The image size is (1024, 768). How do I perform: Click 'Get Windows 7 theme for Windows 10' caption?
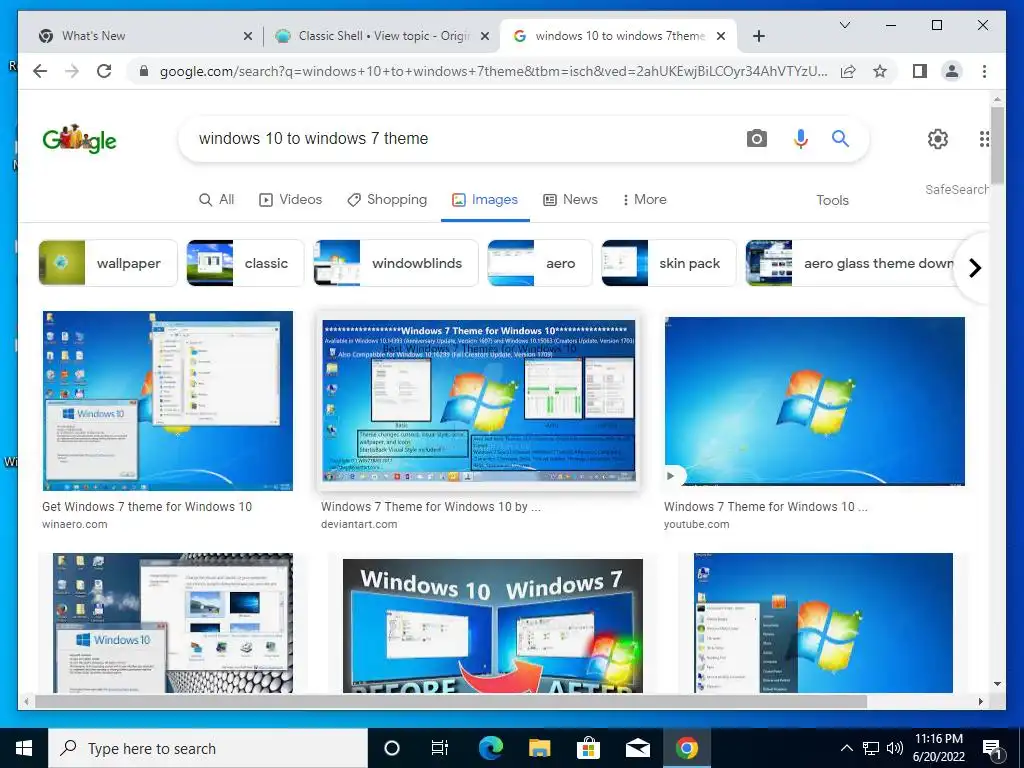coord(147,507)
